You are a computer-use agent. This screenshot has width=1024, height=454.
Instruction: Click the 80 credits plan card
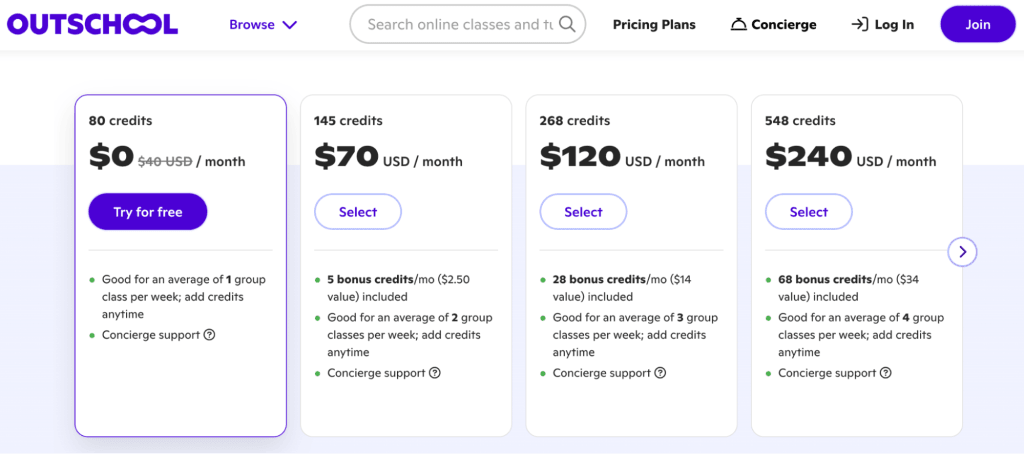pyautogui.click(x=180, y=390)
